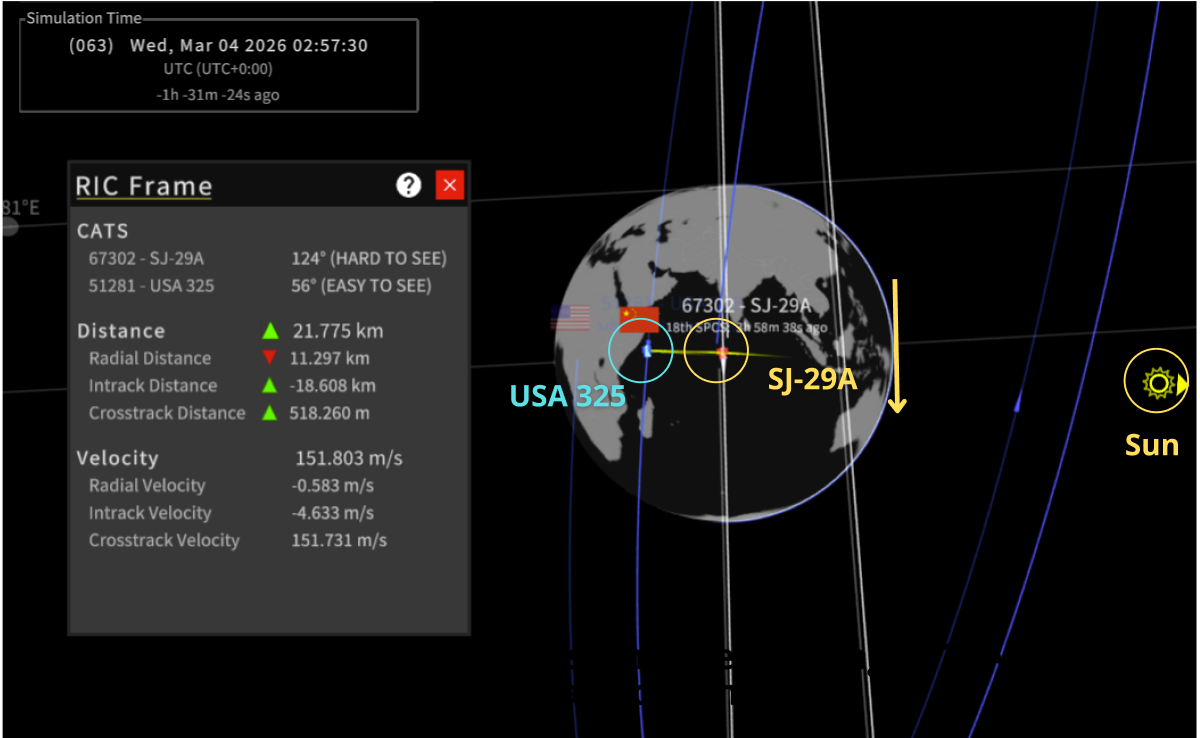Click the UTC (UTC+0:00) timezone label
The width and height of the screenshot is (1200, 738).
(218, 69)
